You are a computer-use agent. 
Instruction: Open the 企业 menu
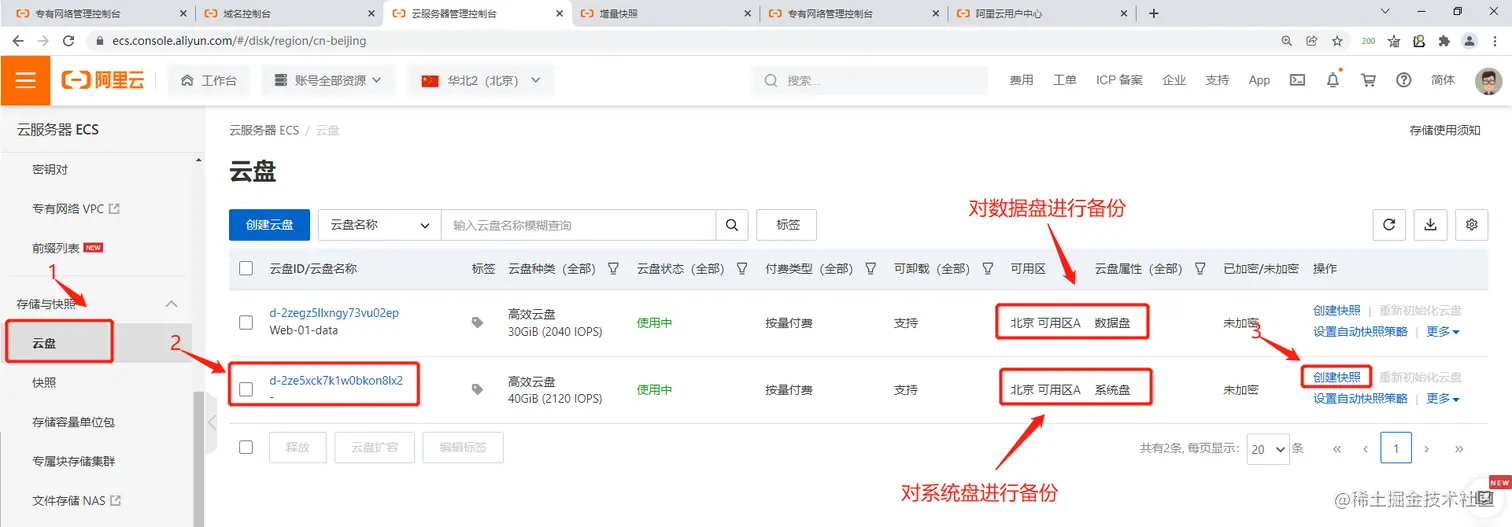pos(1174,80)
